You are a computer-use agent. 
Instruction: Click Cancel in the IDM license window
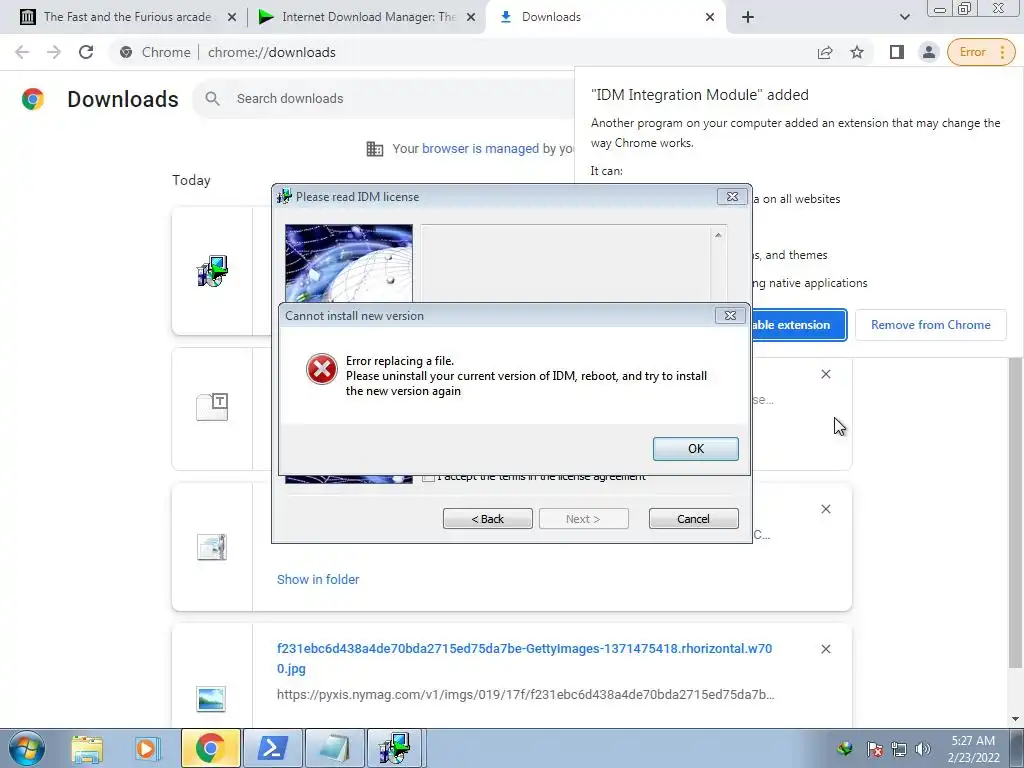pos(694,519)
